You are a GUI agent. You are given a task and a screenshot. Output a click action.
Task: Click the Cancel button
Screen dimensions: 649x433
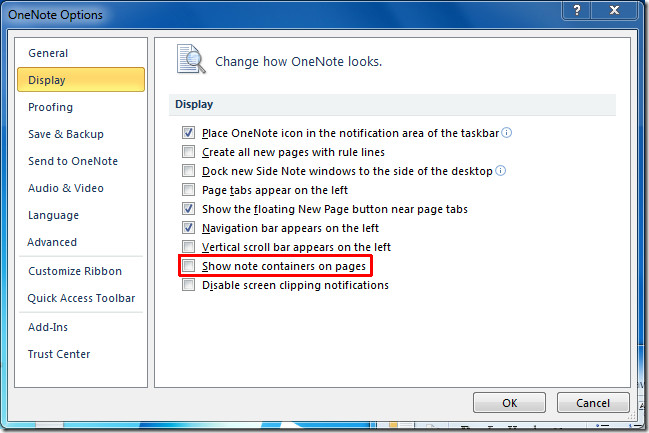click(593, 402)
